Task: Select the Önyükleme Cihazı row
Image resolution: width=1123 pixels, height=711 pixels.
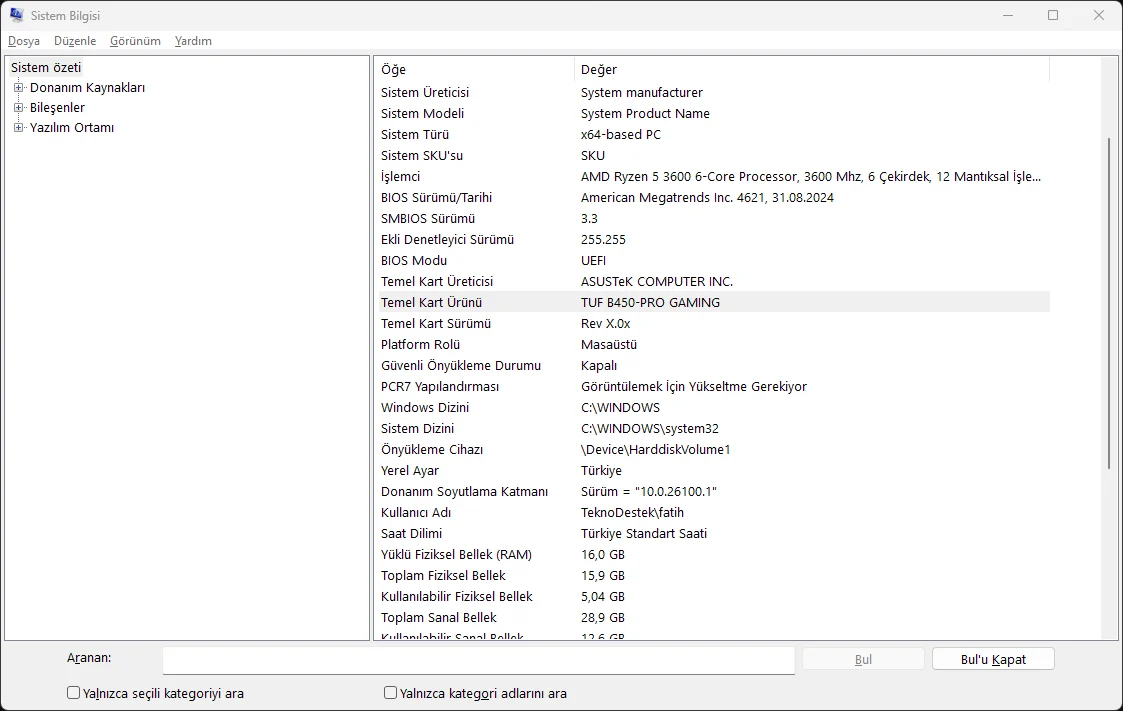Action: (714, 450)
